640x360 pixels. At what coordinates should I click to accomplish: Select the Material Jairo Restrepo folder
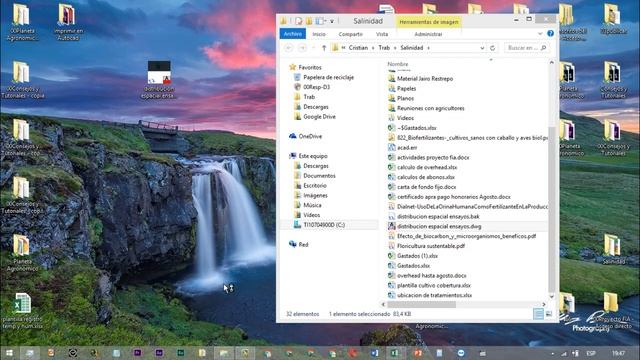[425, 78]
